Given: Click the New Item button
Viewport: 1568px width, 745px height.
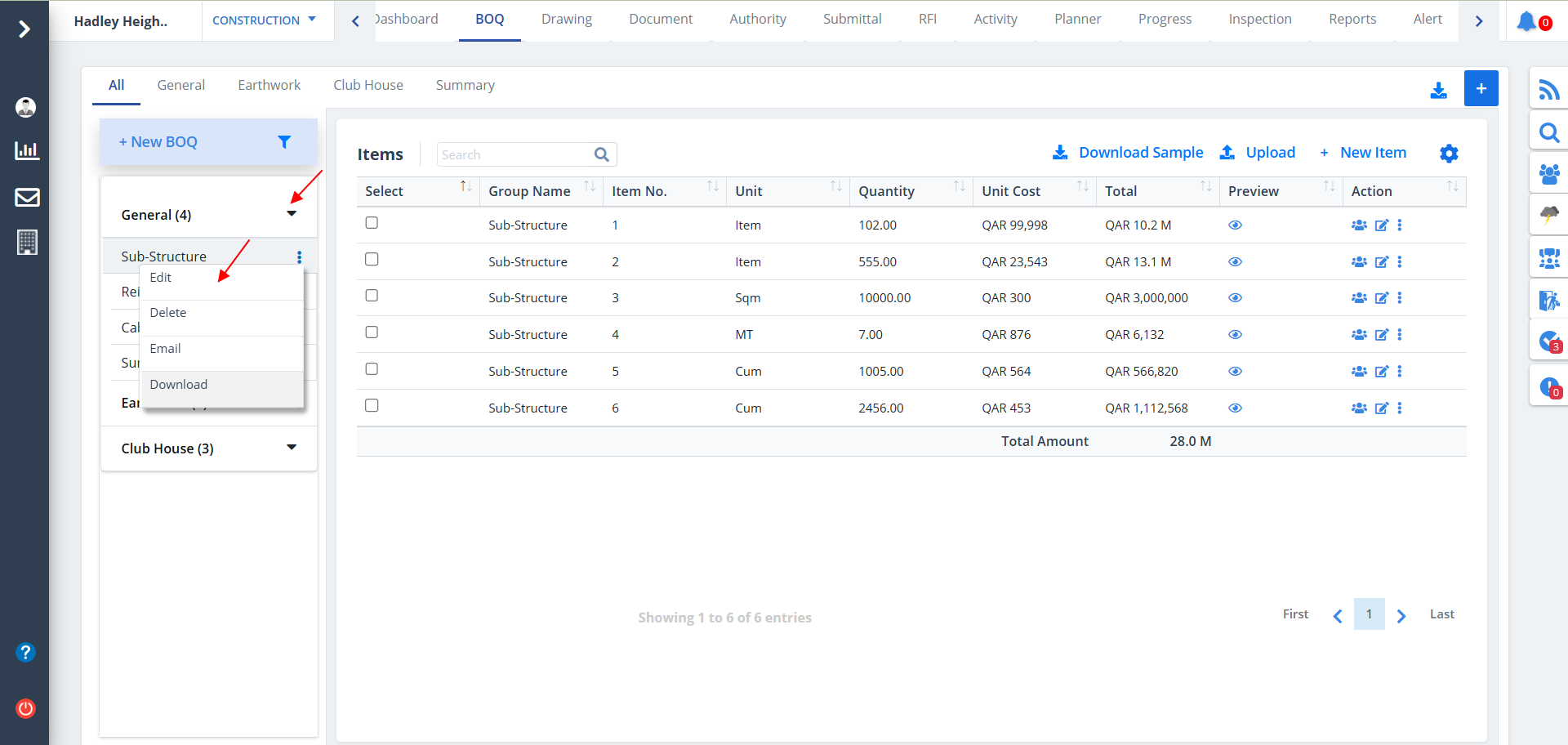Looking at the screenshot, I should [1372, 153].
